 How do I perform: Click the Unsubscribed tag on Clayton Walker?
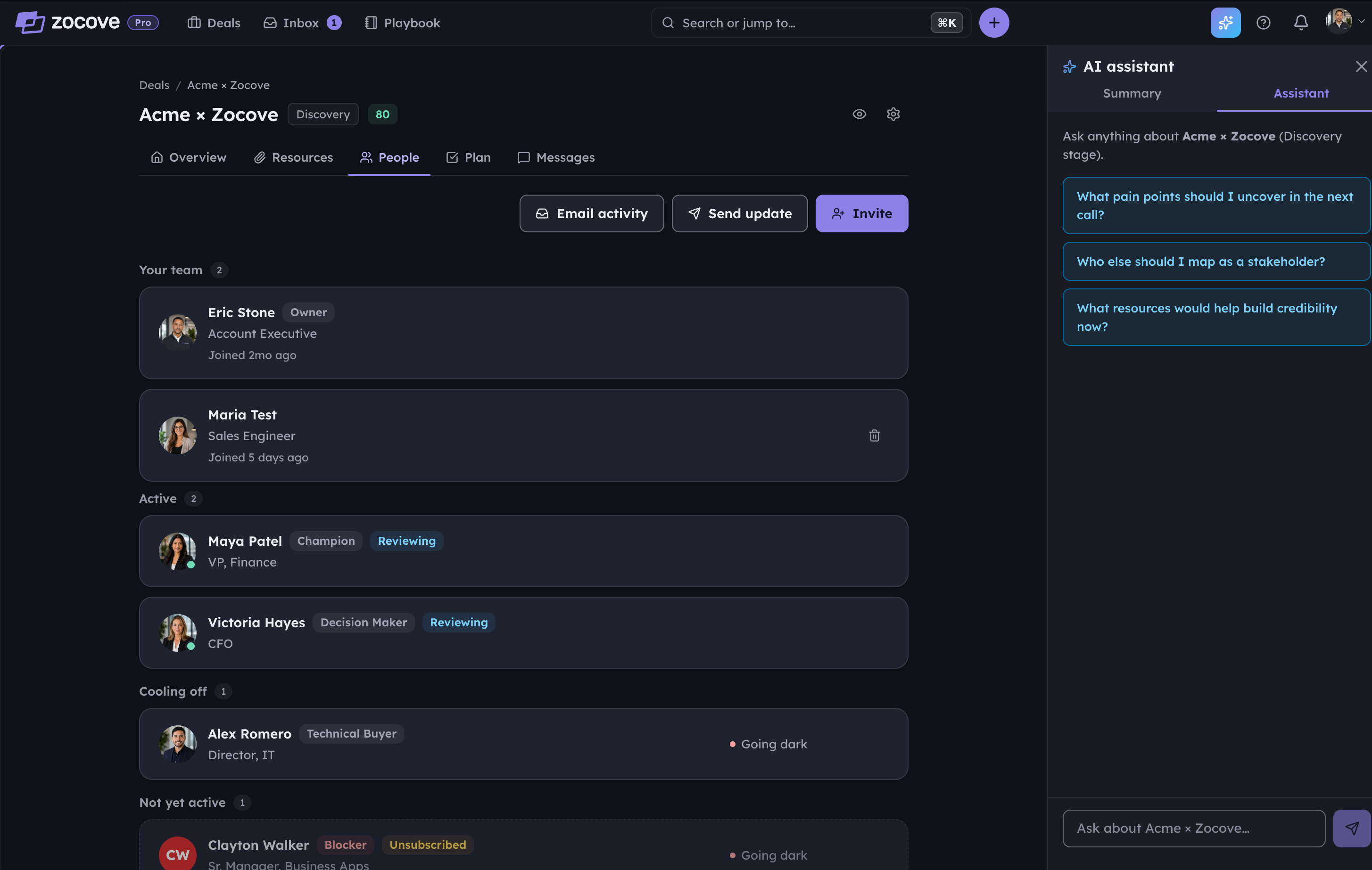point(428,845)
